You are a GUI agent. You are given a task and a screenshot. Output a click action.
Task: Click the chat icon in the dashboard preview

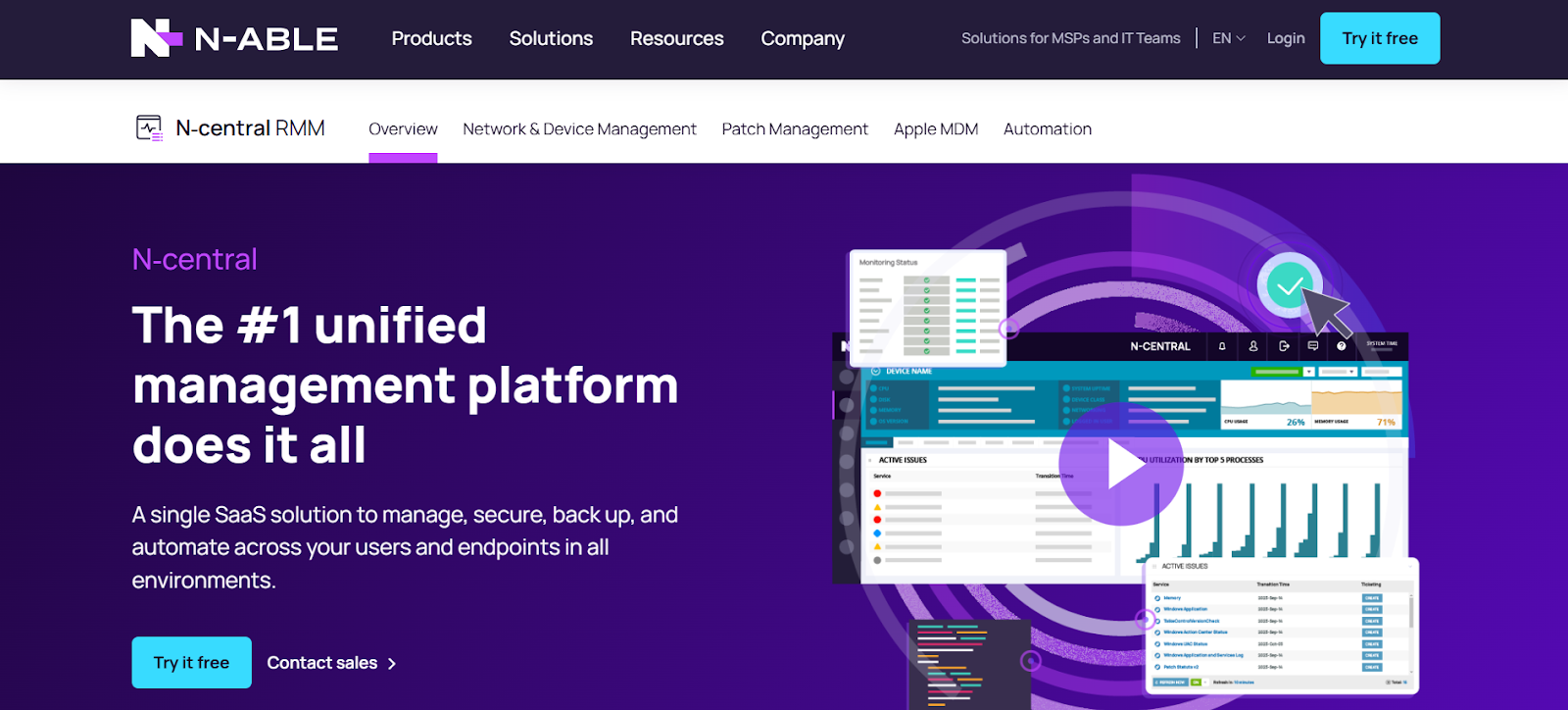coord(1312,346)
